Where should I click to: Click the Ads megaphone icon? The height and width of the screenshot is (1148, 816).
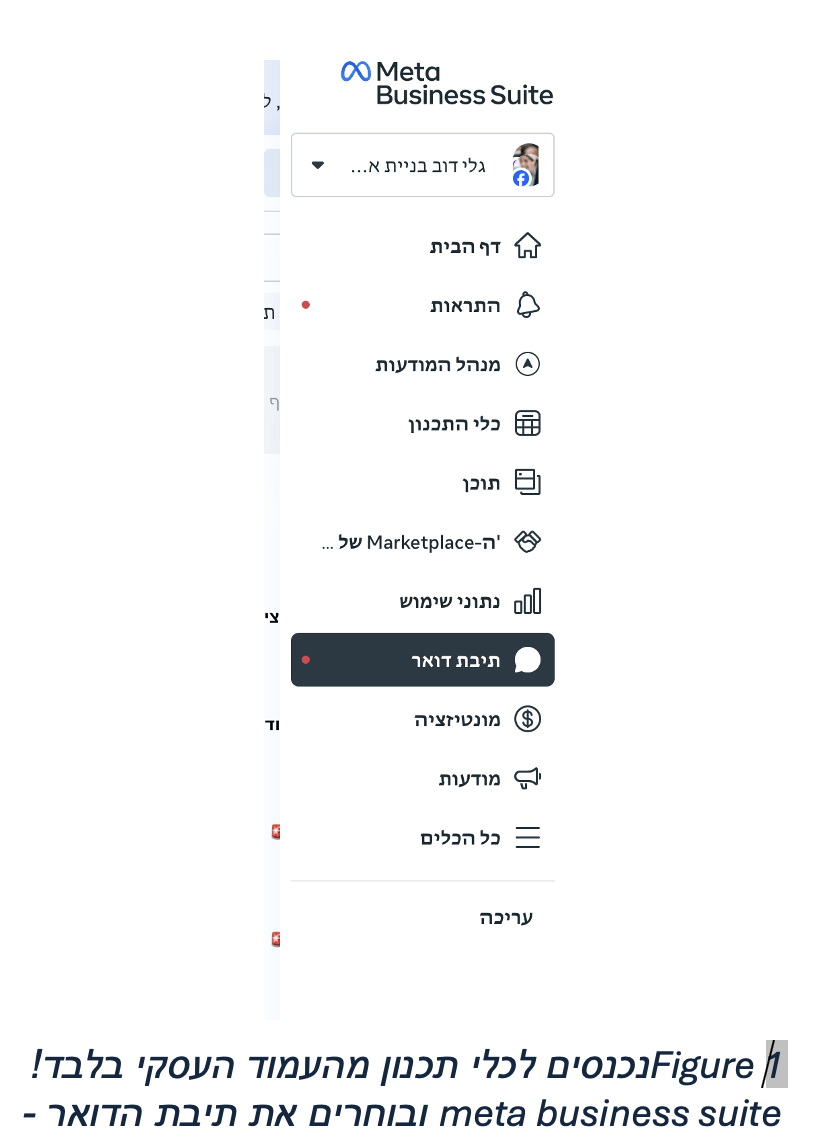point(527,778)
